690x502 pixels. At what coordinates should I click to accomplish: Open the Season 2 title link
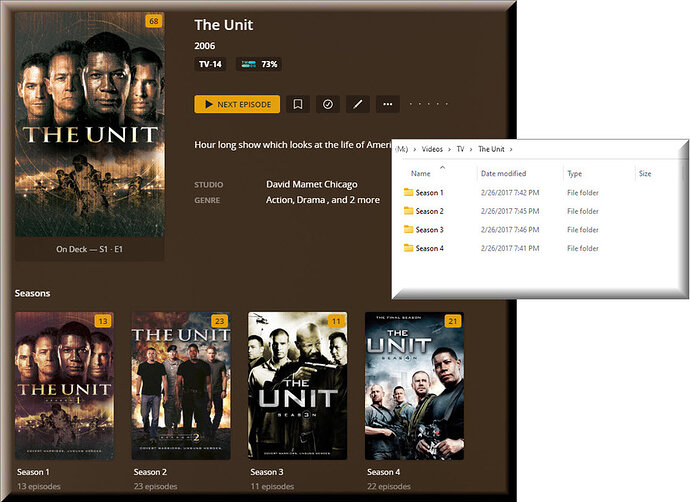click(150, 472)
